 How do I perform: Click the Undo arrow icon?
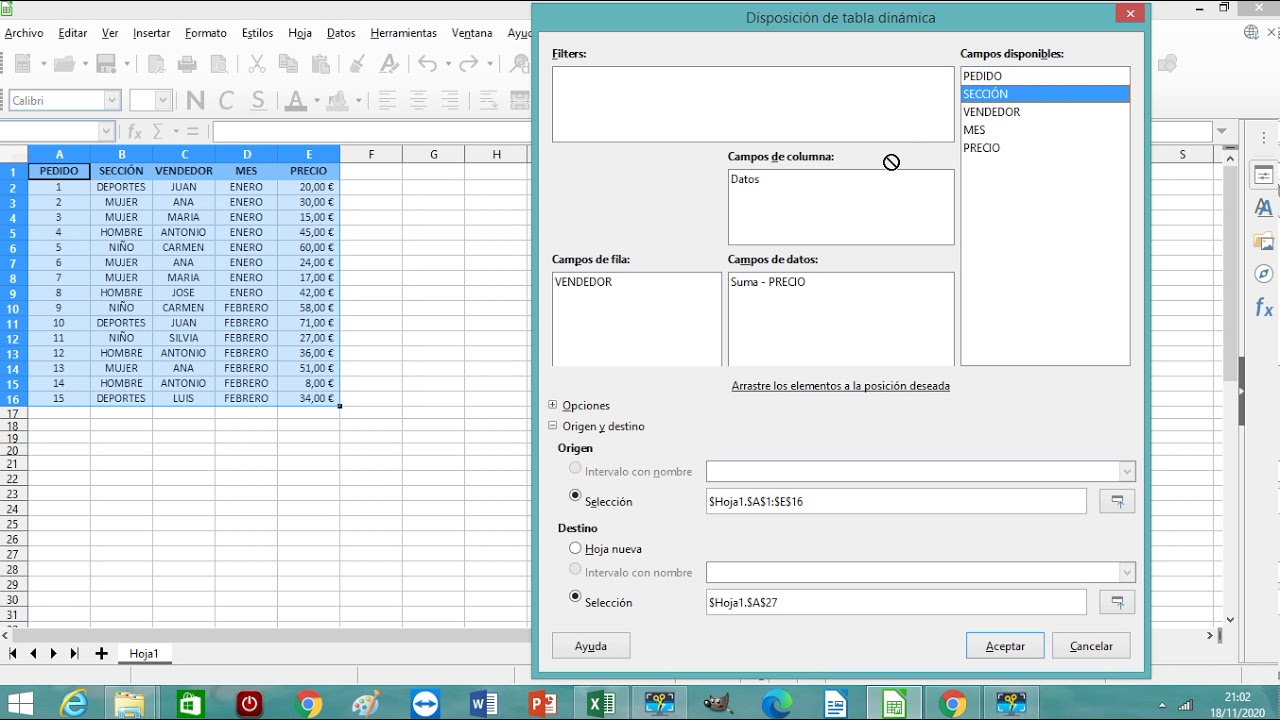click(x=428, y=64)
